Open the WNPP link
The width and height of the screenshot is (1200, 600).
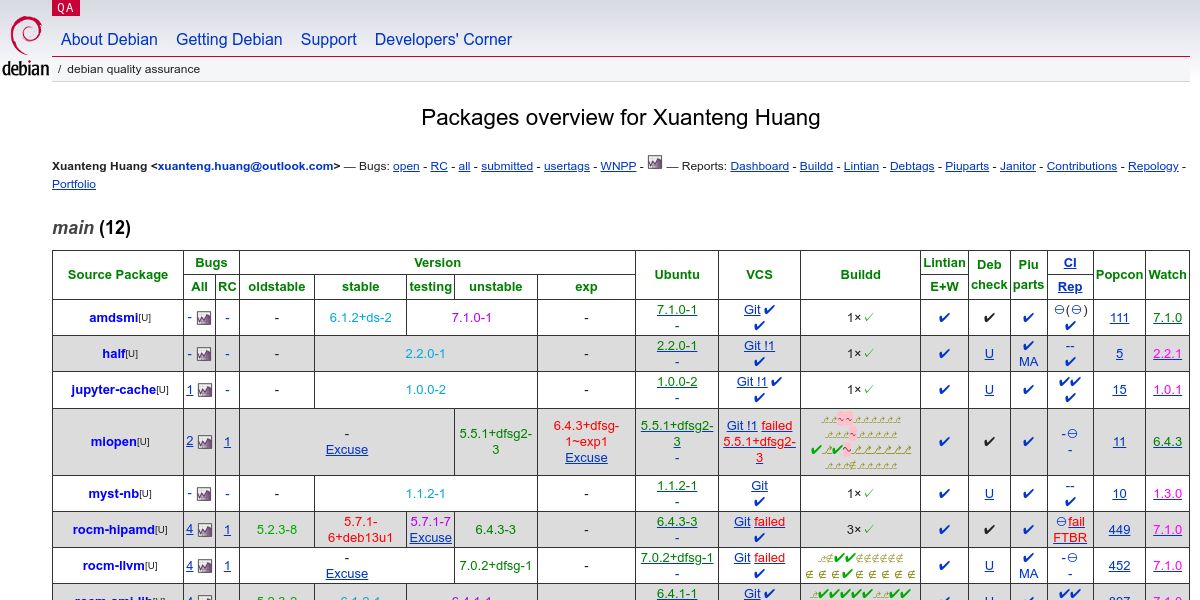(x=618, y=166)
